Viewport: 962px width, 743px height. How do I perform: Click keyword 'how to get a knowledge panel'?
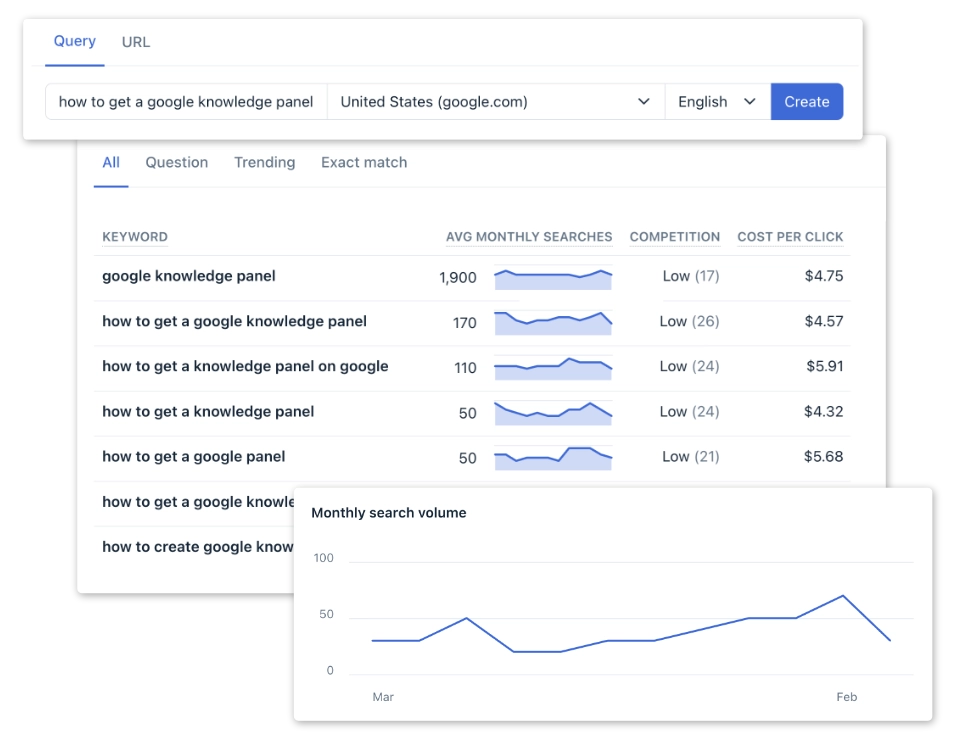208,412
